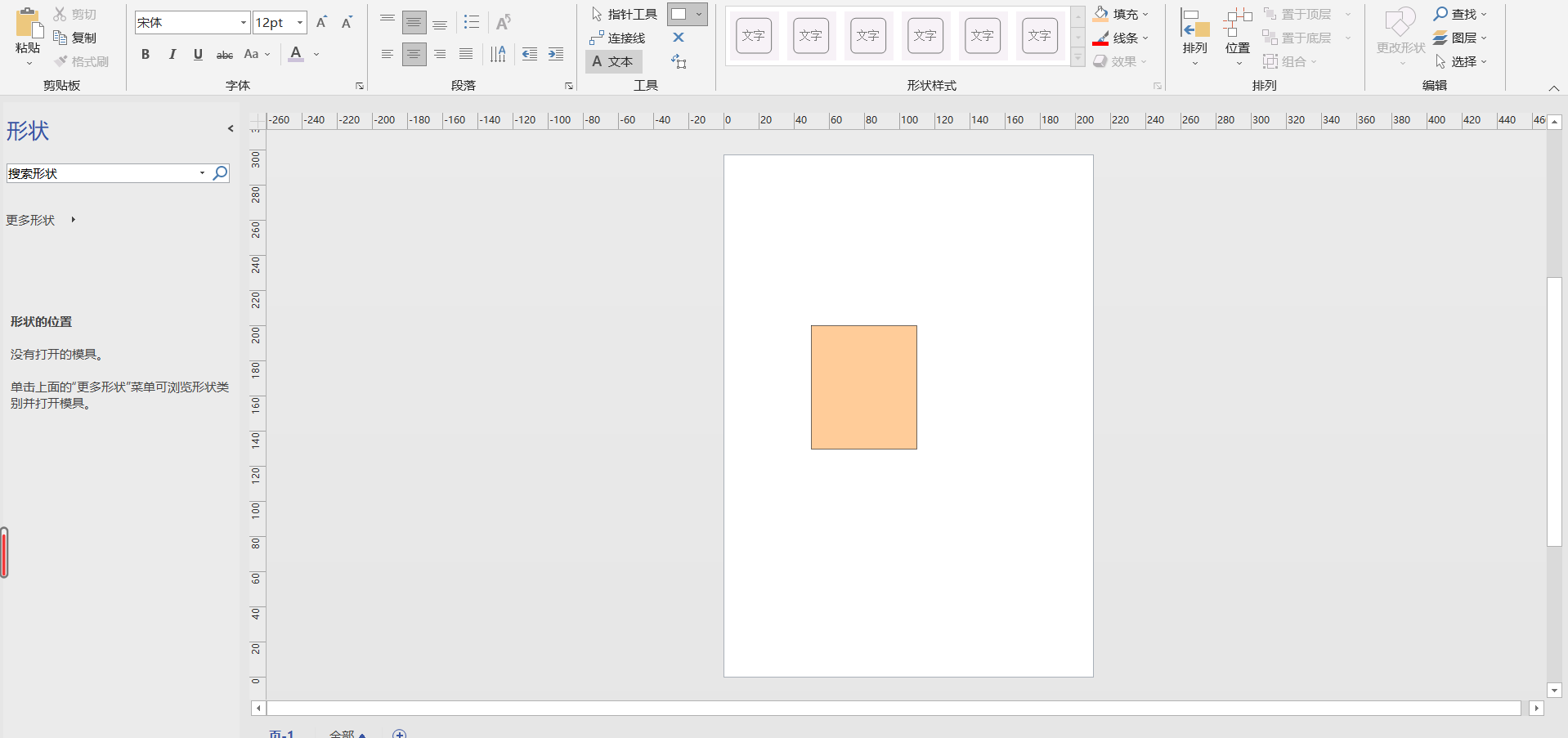
Task: Click the decrease indent icon
Action: click(530, 54)
